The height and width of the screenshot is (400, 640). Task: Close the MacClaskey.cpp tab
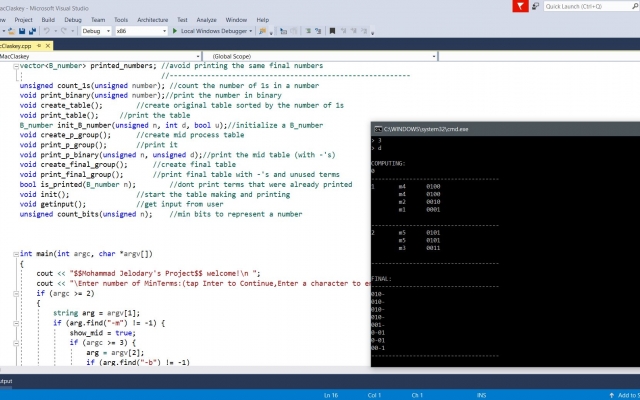tap(48, 46)
